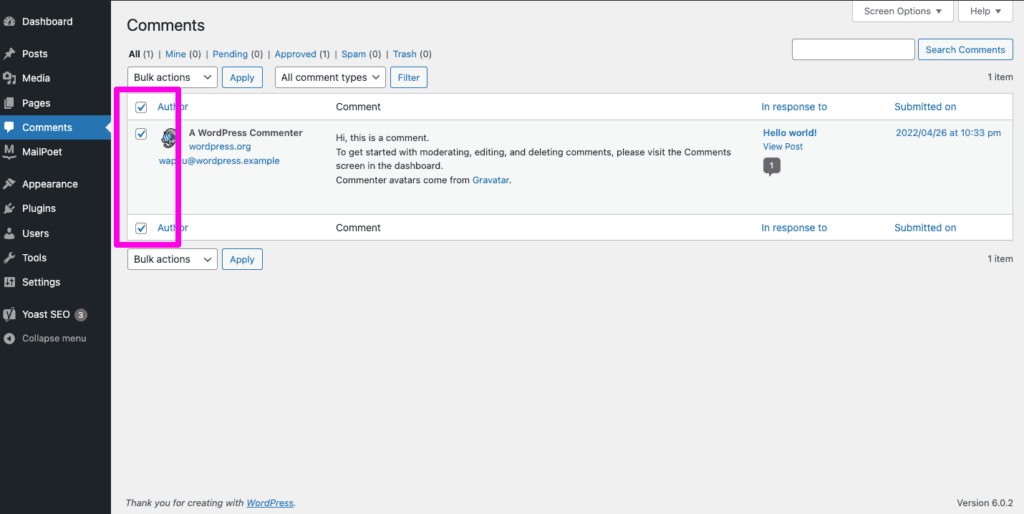Click the Yoast SEO icon
This screenshot has width=1024, height=514.
pos(9,314)
